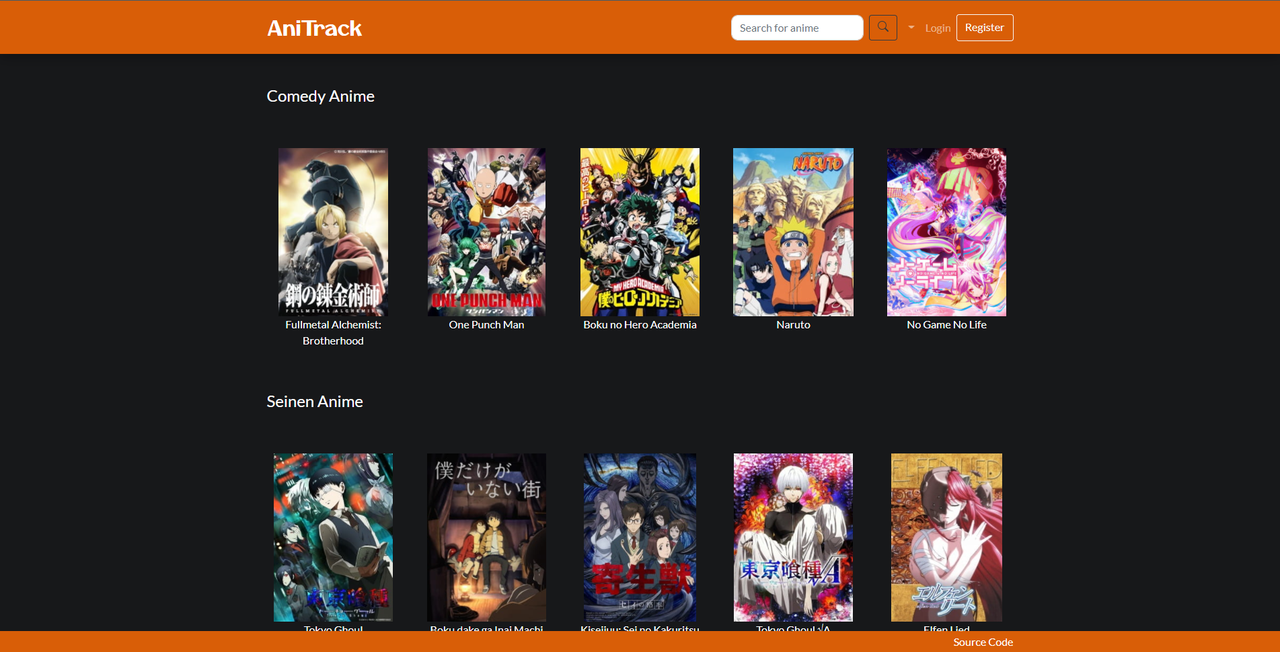
Task: Open the Boku dake ga Inai Machi poster
Action: [x=487, y=537]
